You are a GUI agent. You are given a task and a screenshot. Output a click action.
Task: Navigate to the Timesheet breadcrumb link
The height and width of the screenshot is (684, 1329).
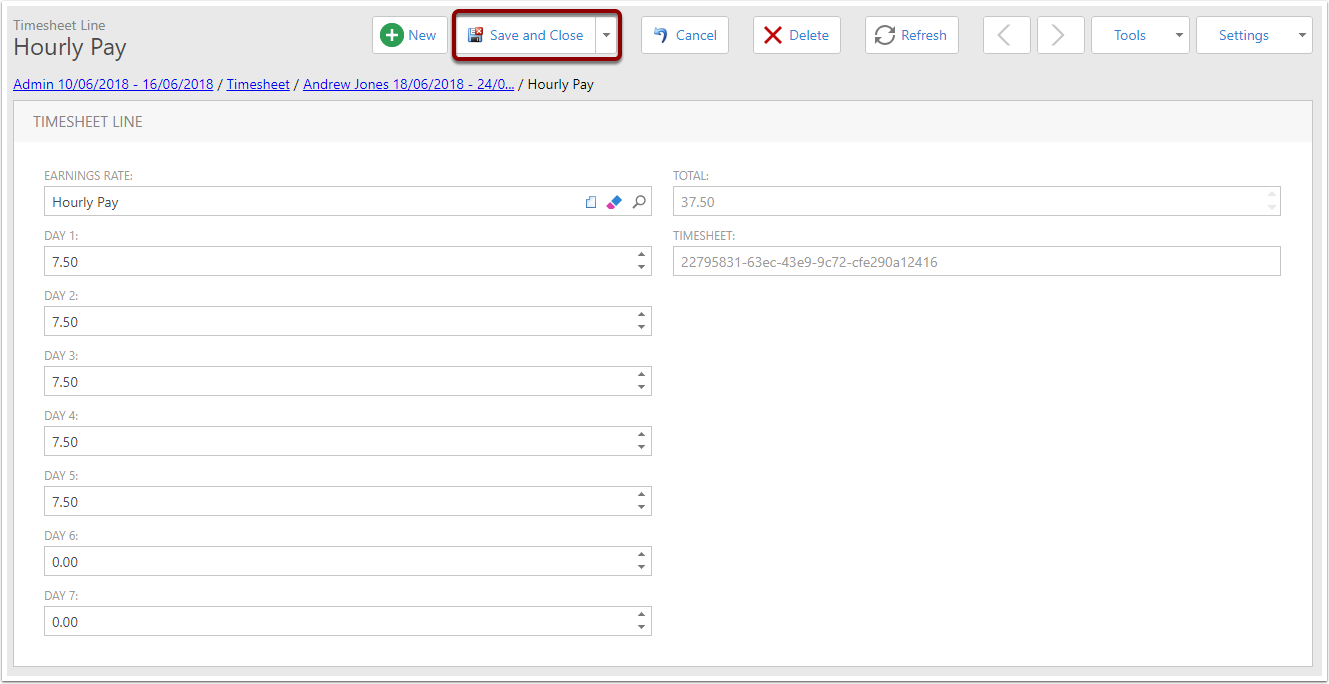pos(258,85)
